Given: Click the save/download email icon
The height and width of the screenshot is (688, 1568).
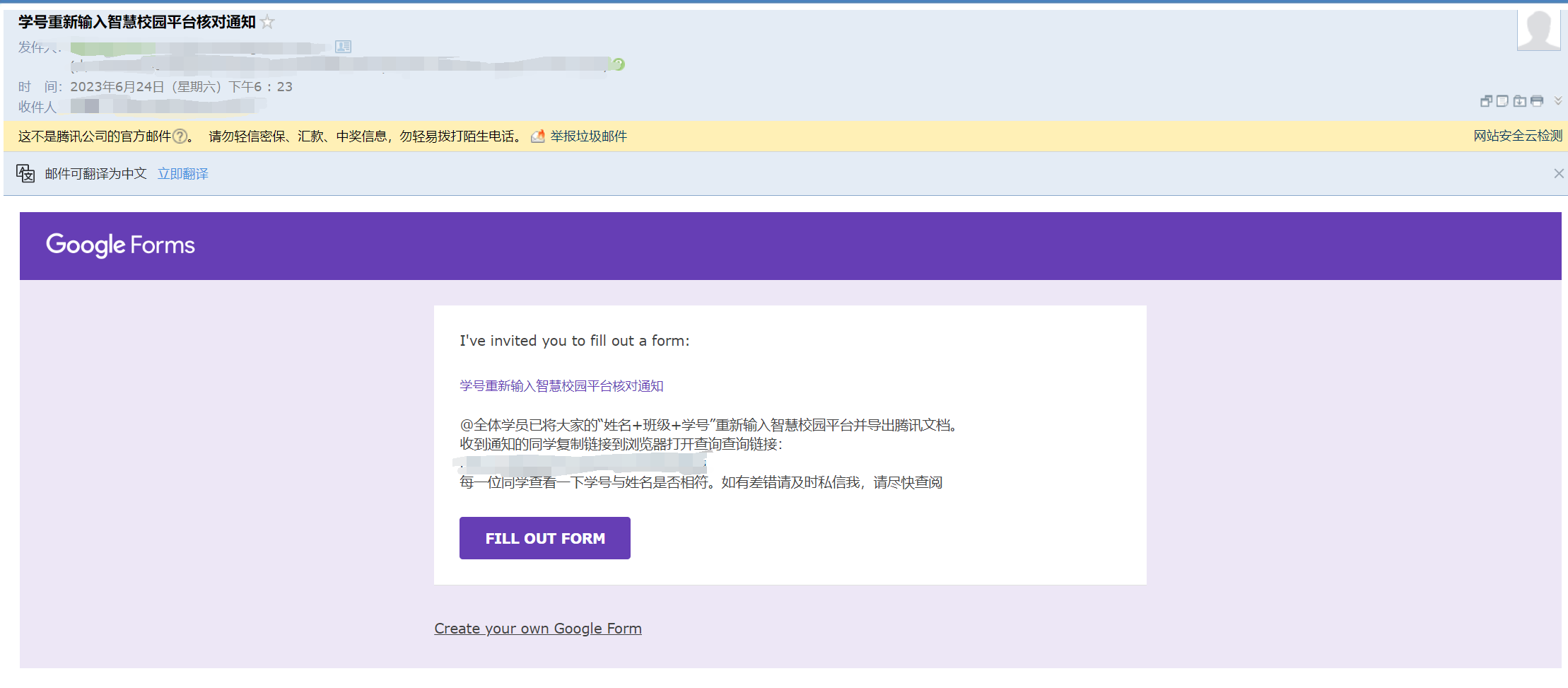Looking at the screenshot, I should [1519, 101].
